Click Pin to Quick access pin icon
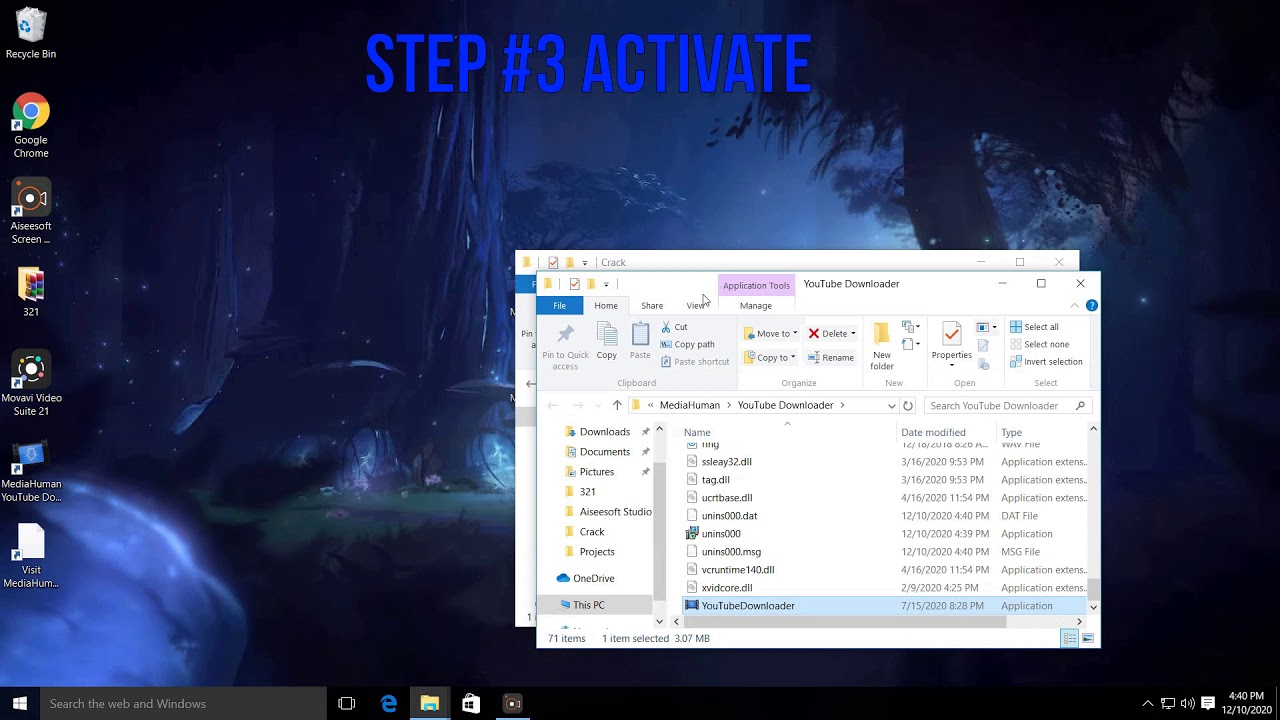The image size is (1280, 720). (565, 334)
